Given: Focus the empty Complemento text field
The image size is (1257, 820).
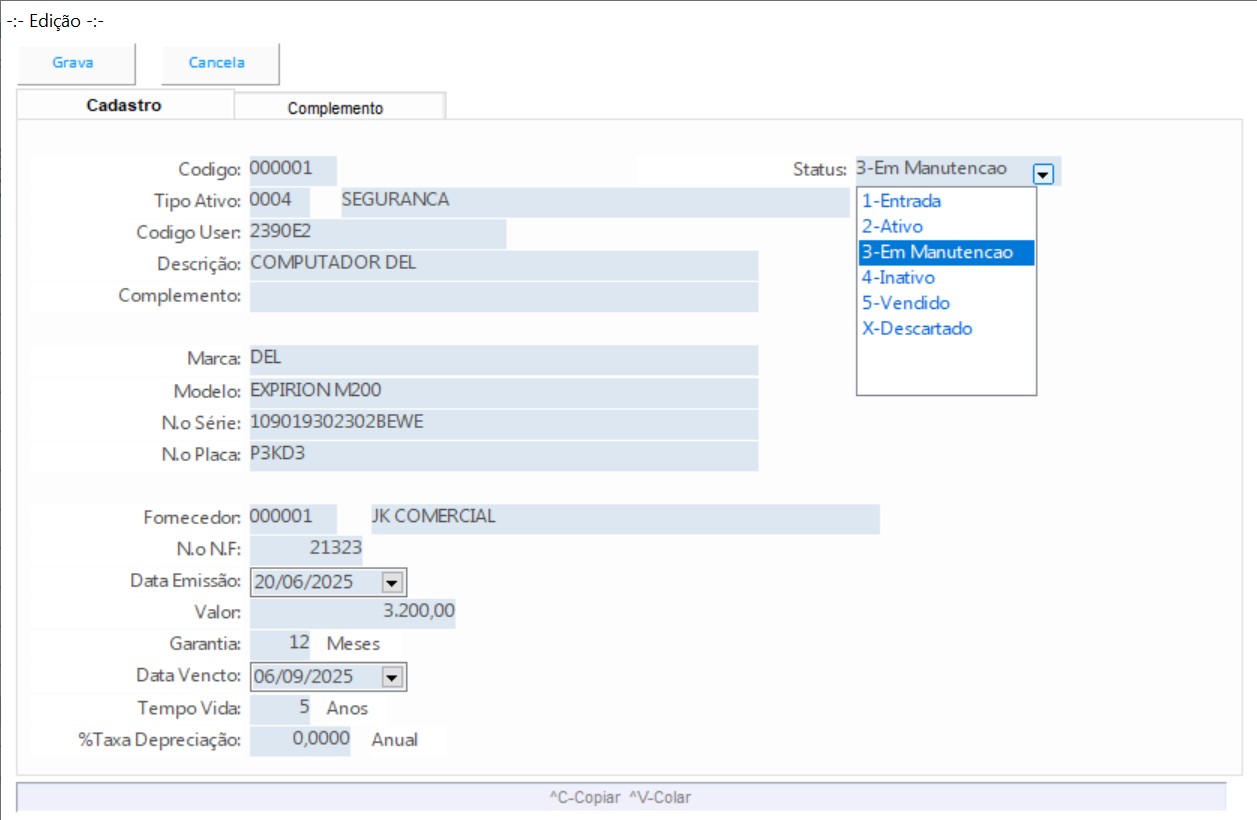Looking at the screenshot, I should (x=503, y=297).
